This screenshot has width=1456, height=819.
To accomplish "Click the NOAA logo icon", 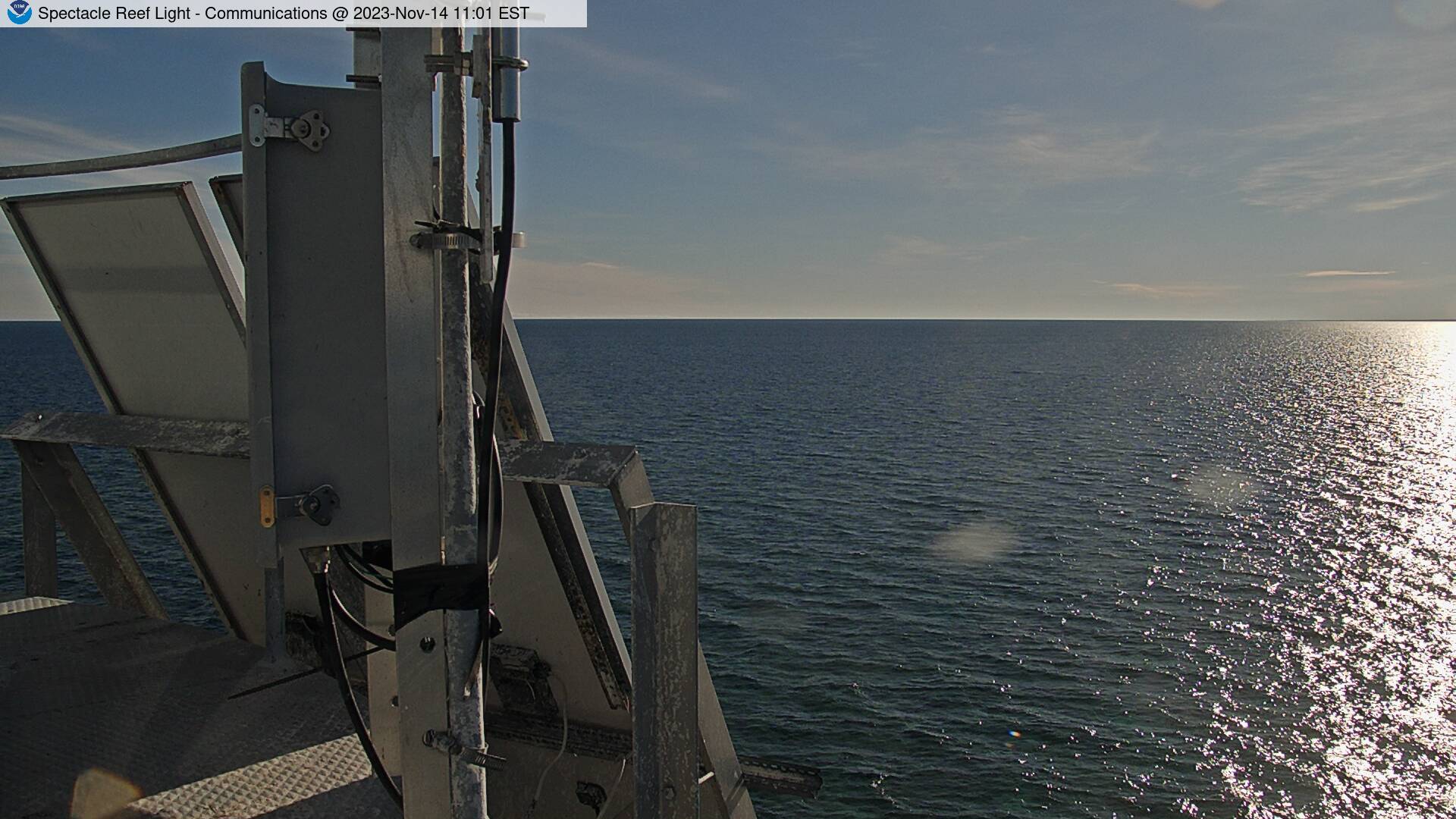I will tap(19, 13).
